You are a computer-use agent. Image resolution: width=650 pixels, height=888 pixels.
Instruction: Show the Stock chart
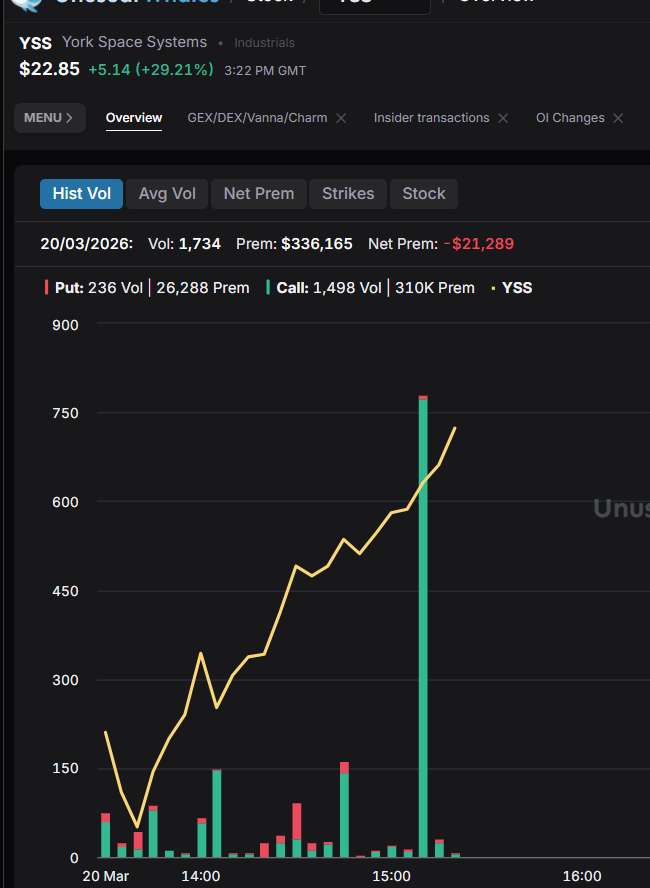tap(424, 194)
